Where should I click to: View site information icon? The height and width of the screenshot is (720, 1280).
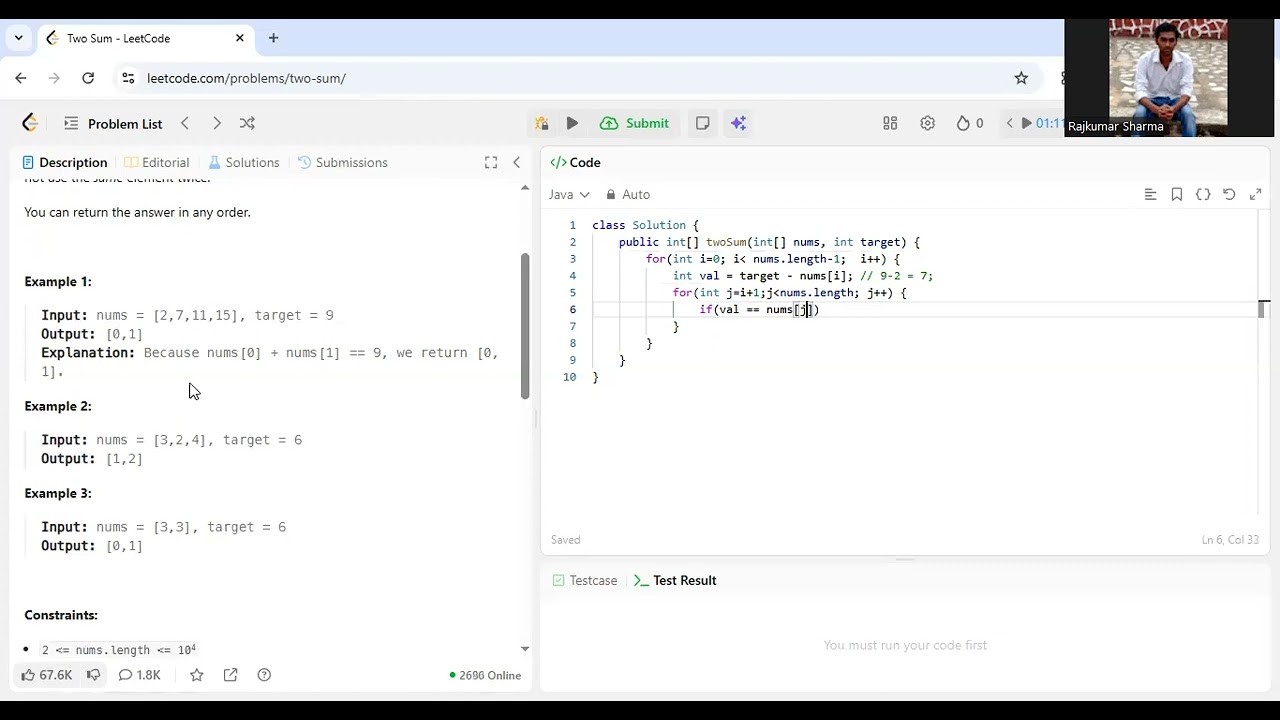127,78
